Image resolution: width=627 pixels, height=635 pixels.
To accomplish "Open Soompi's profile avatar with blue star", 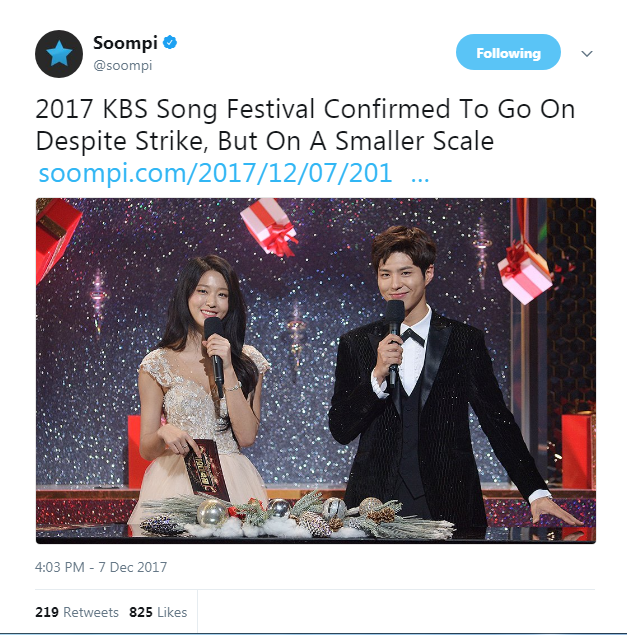I will click(x=59, y=53).
